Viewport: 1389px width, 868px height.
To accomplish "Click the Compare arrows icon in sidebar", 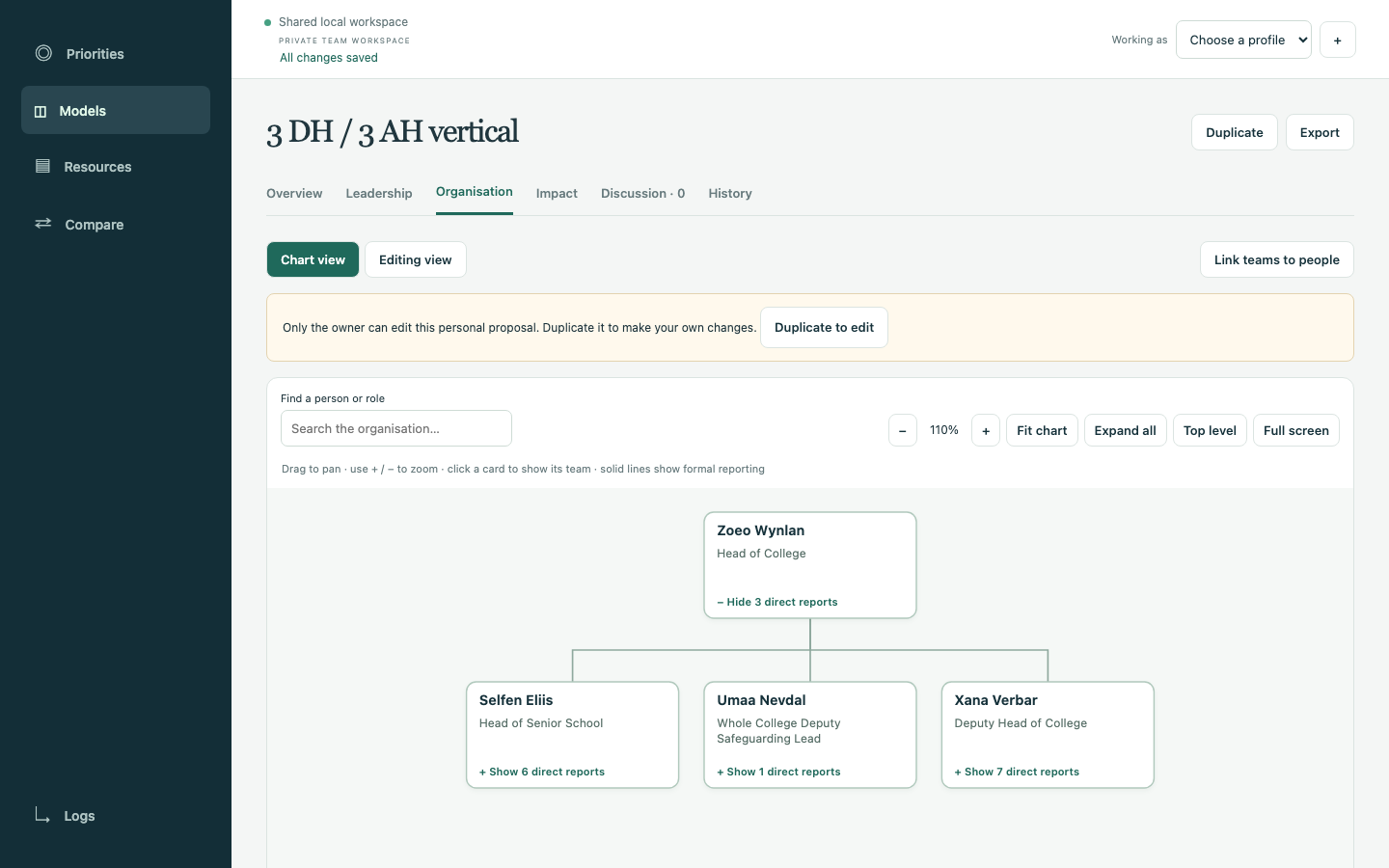I will coord(43,223).
